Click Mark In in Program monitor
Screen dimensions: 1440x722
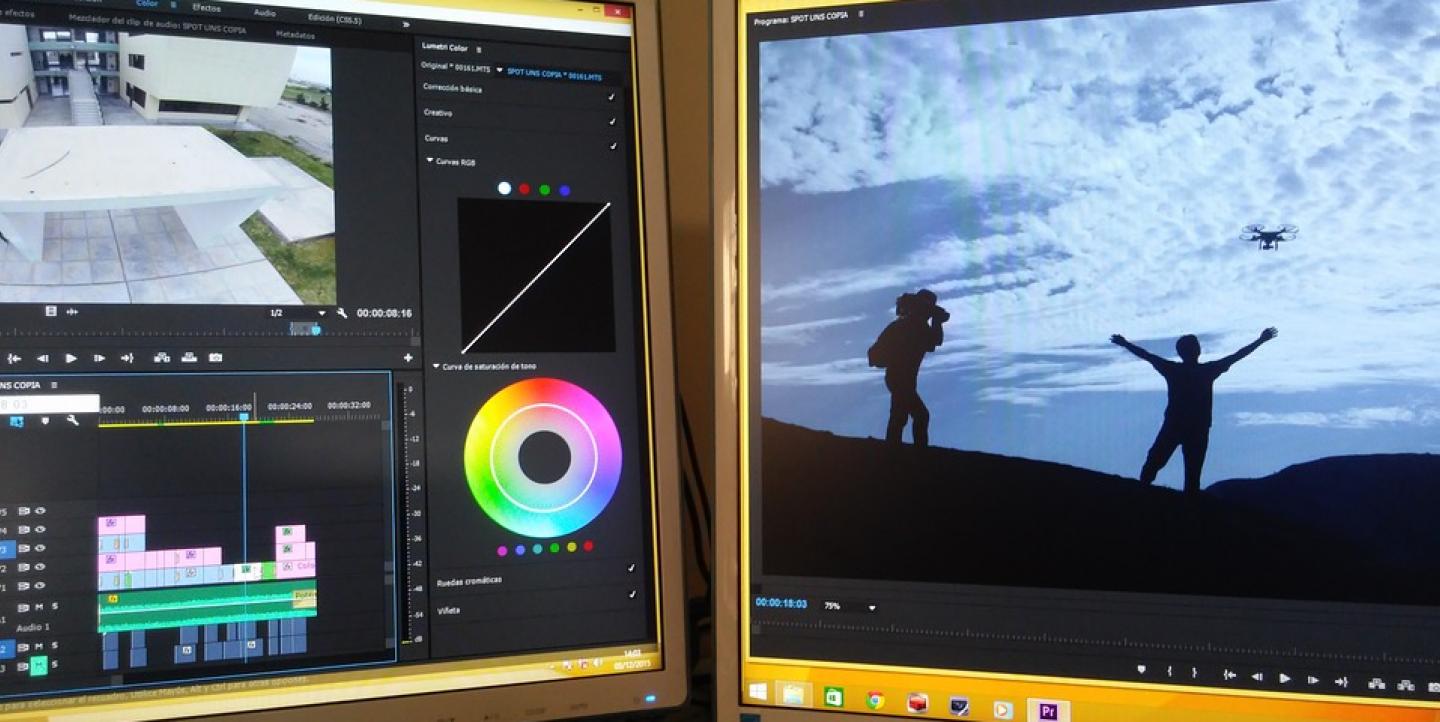pyautogui.click(x=1168, y=672)
